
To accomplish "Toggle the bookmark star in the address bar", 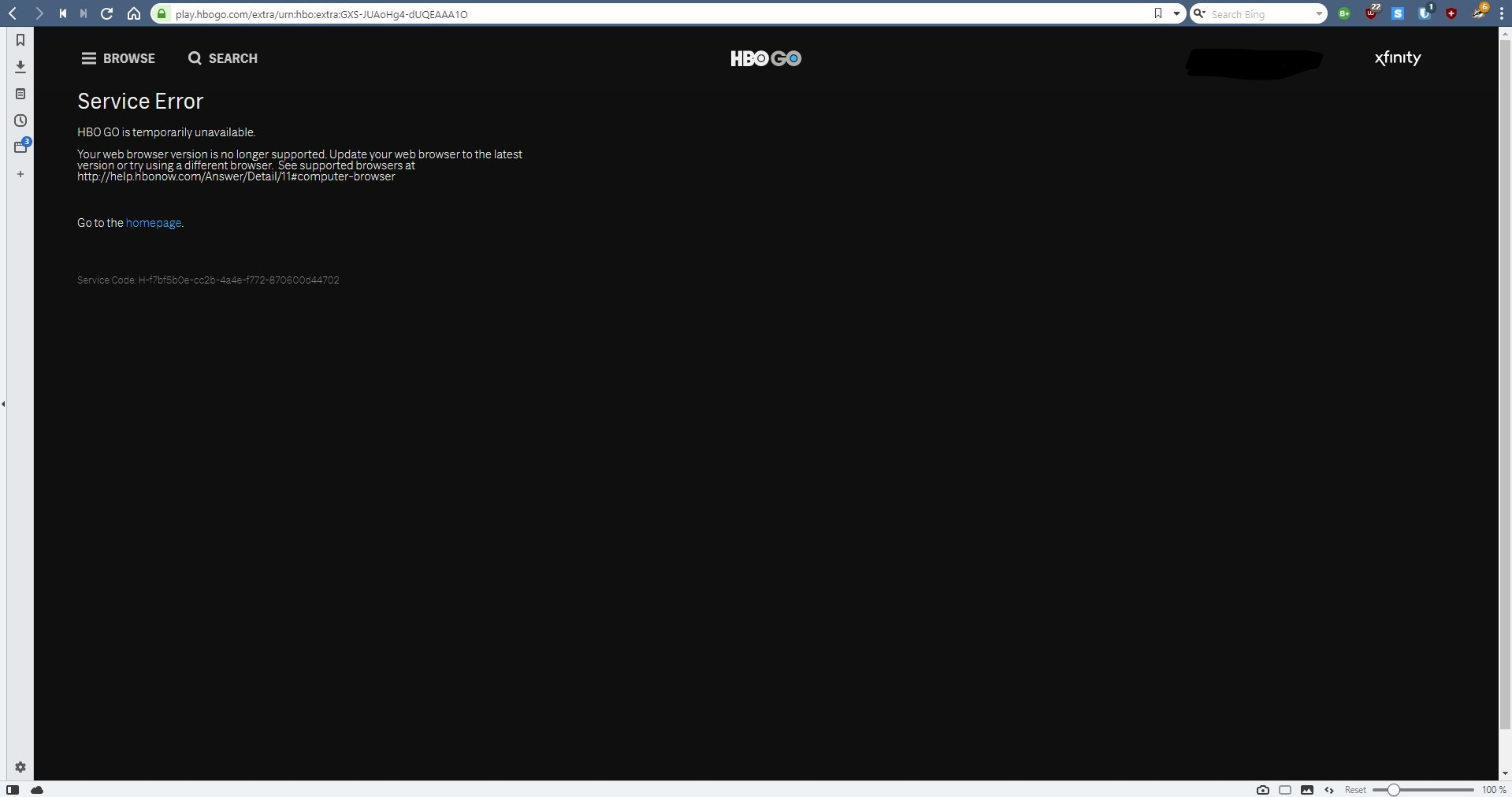I will pos(1157,13).
